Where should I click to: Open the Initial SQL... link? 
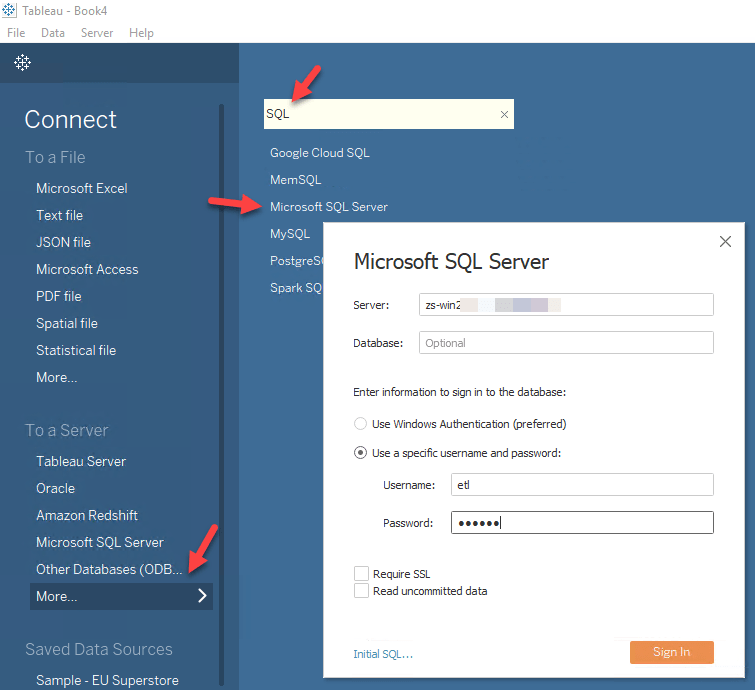pyautogui.click(x=383, y=654)
